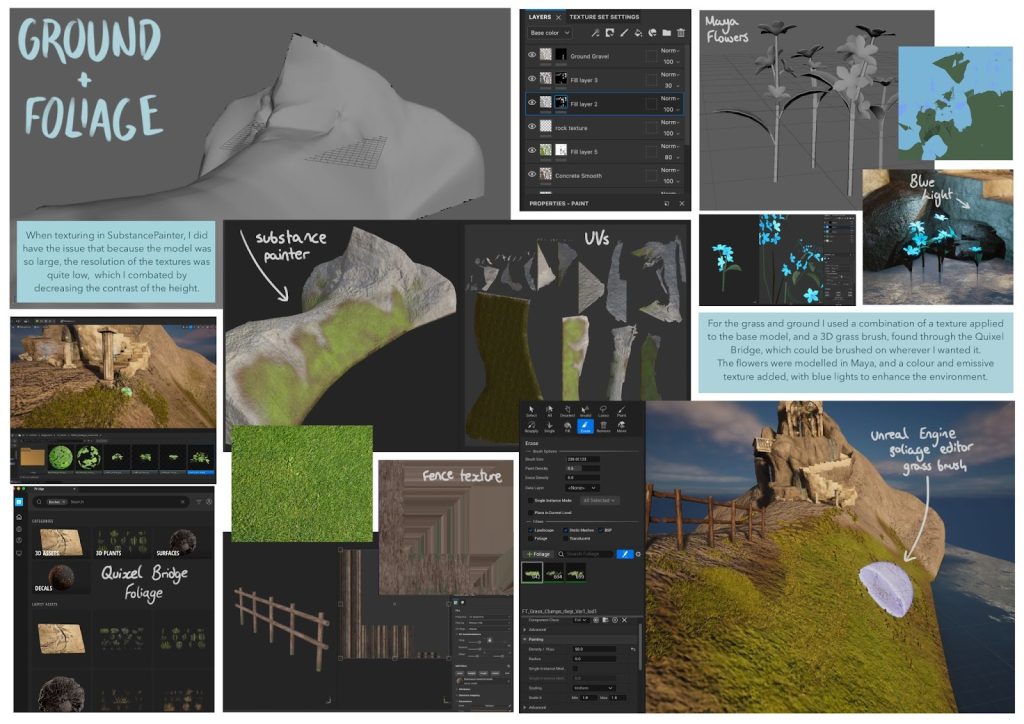Open the Data Layer None dropdown
Screen dimensions: 1024x724
(x=582, y=488)
